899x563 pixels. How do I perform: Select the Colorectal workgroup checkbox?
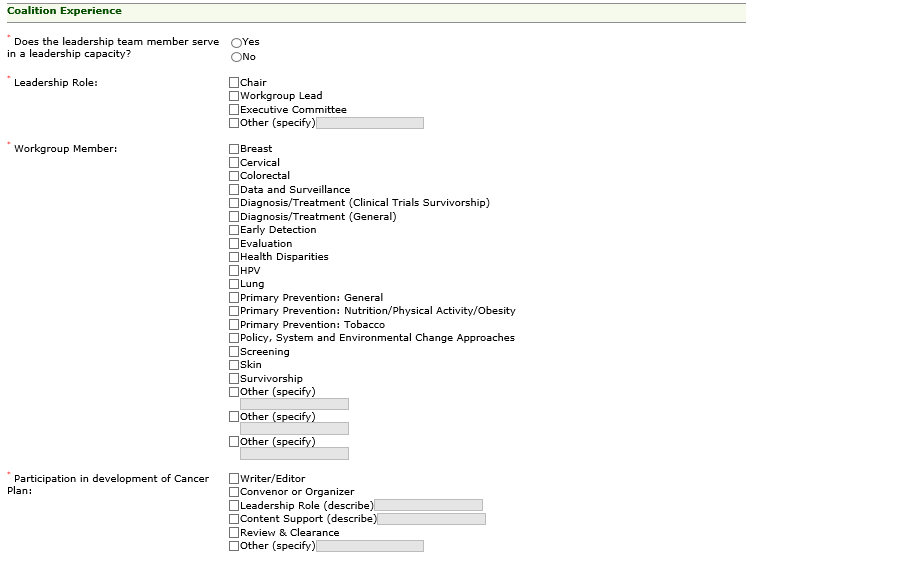(235, 176)
